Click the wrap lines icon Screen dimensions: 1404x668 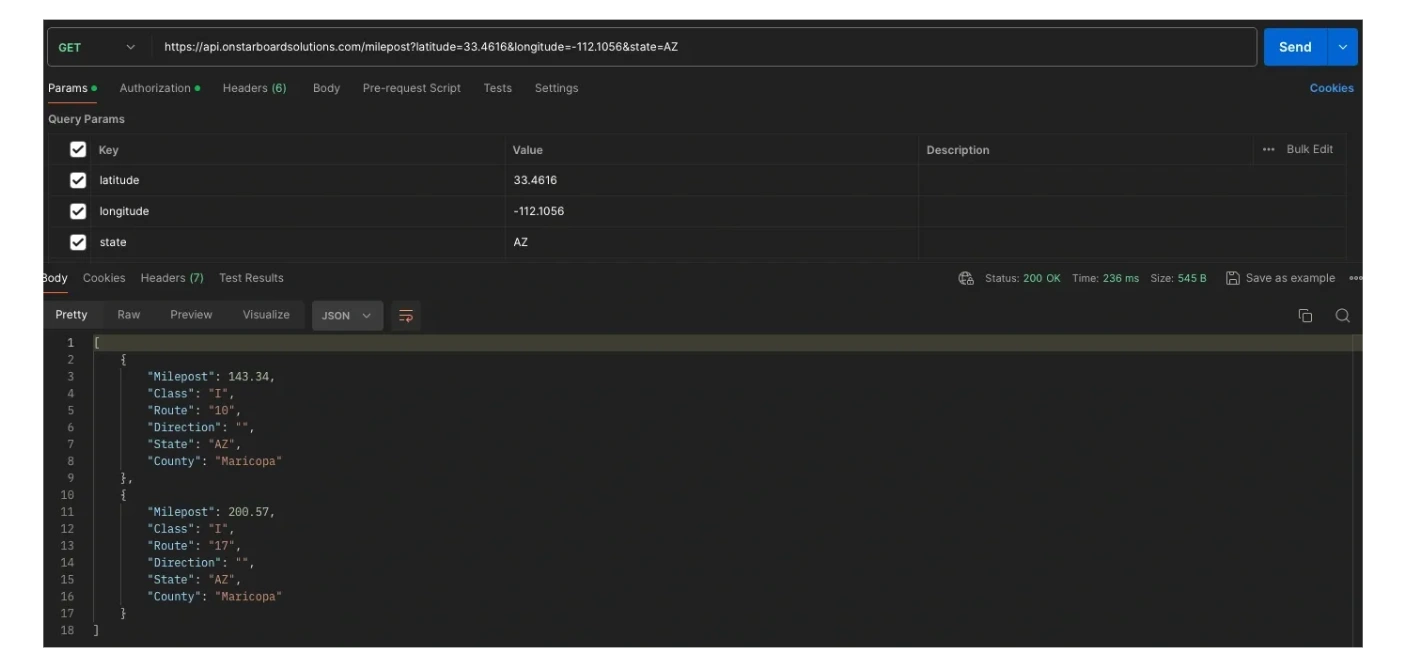(405, 316)
